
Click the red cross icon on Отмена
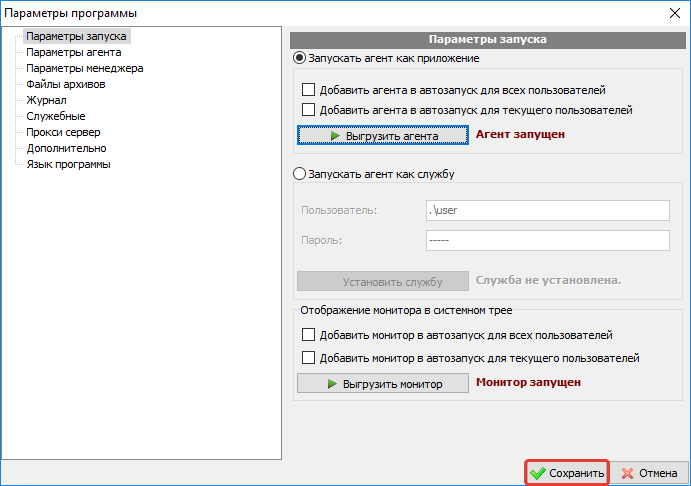coord(627,473)
